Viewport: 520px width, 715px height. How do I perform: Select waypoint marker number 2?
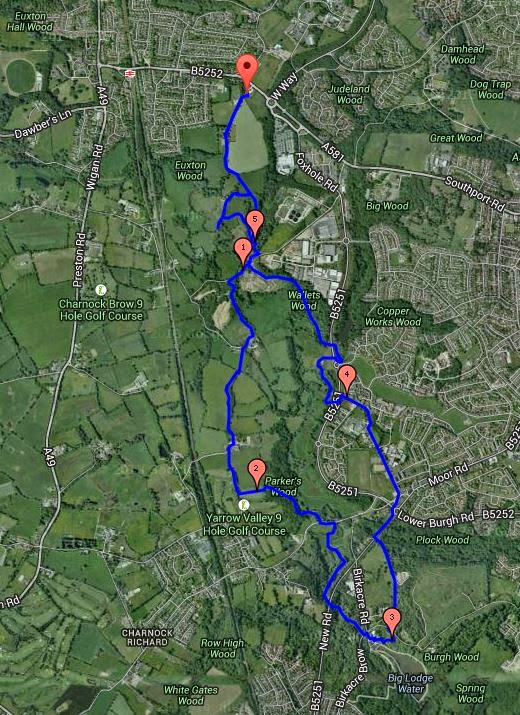click(257, 472)
